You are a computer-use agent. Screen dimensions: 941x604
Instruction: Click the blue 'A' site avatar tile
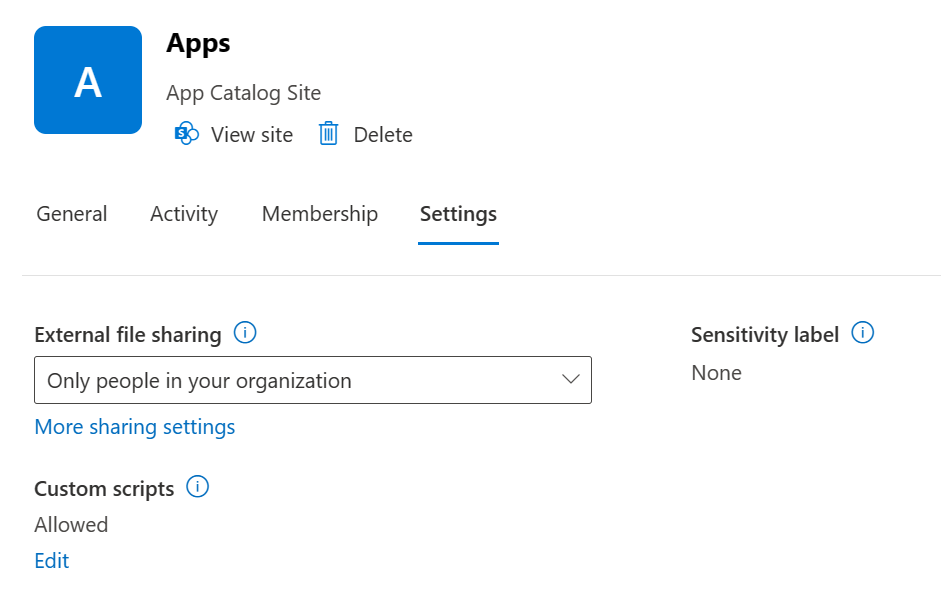point(88,80)
